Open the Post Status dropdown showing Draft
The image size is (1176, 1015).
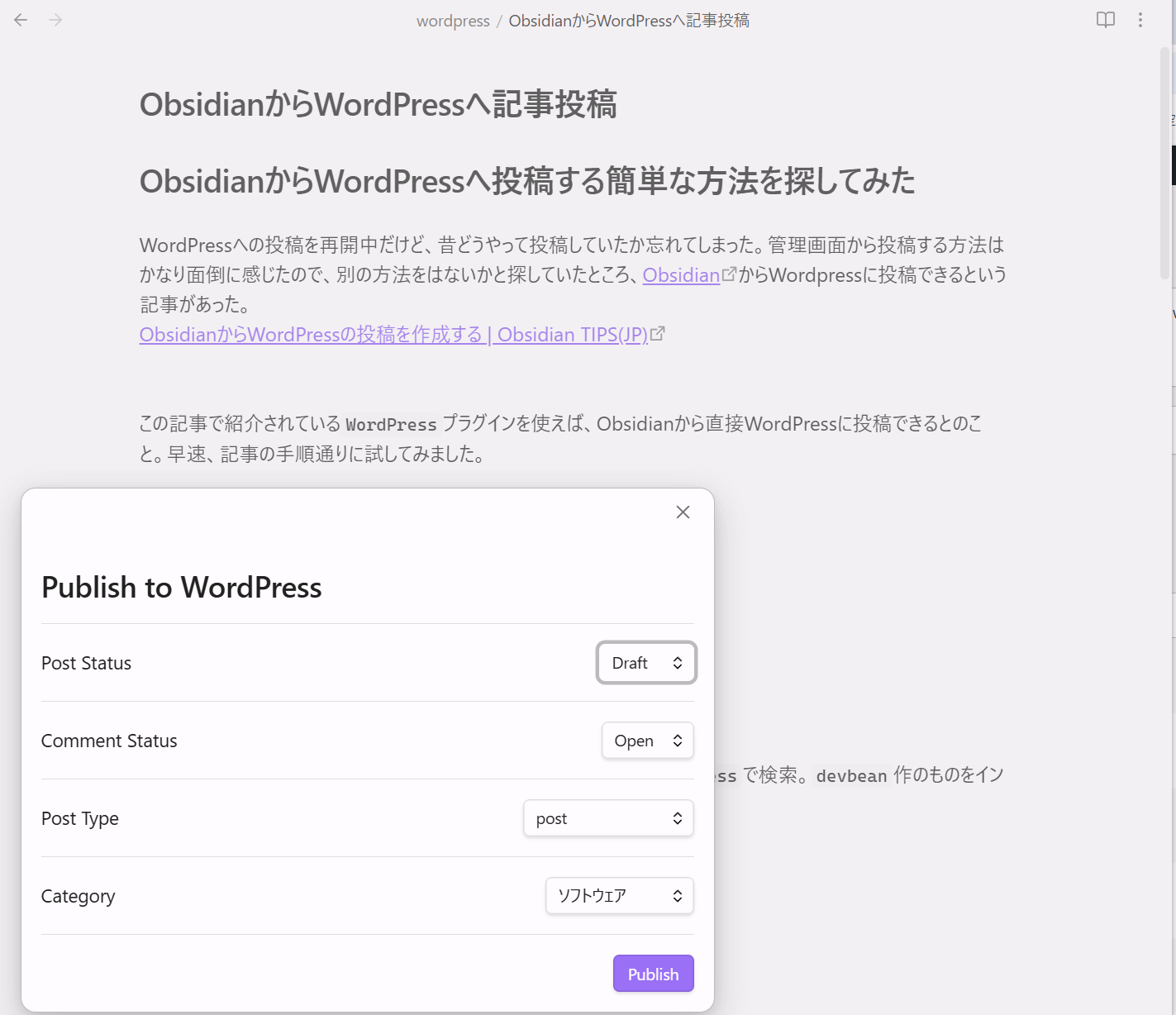pos(646,663)
